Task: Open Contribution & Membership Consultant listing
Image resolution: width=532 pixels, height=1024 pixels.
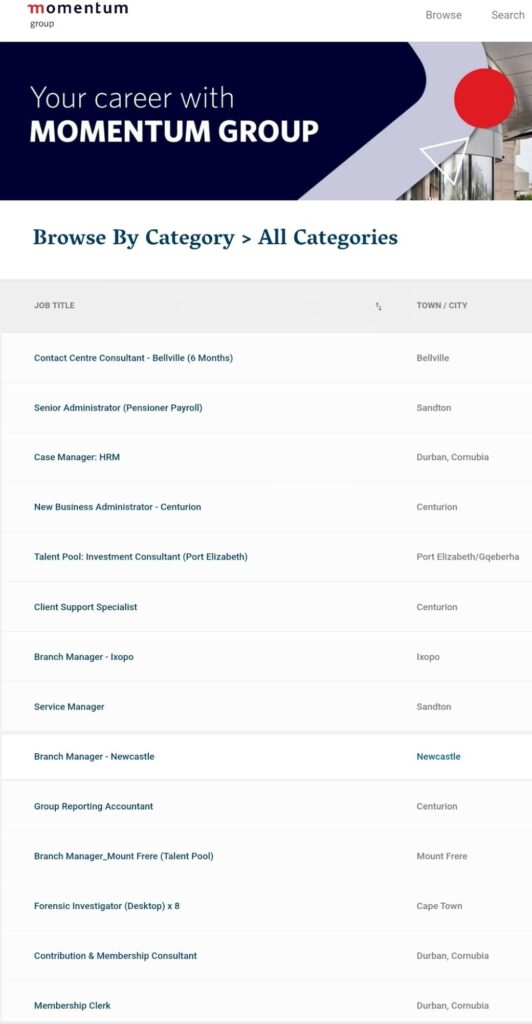Action: [116, 955]
